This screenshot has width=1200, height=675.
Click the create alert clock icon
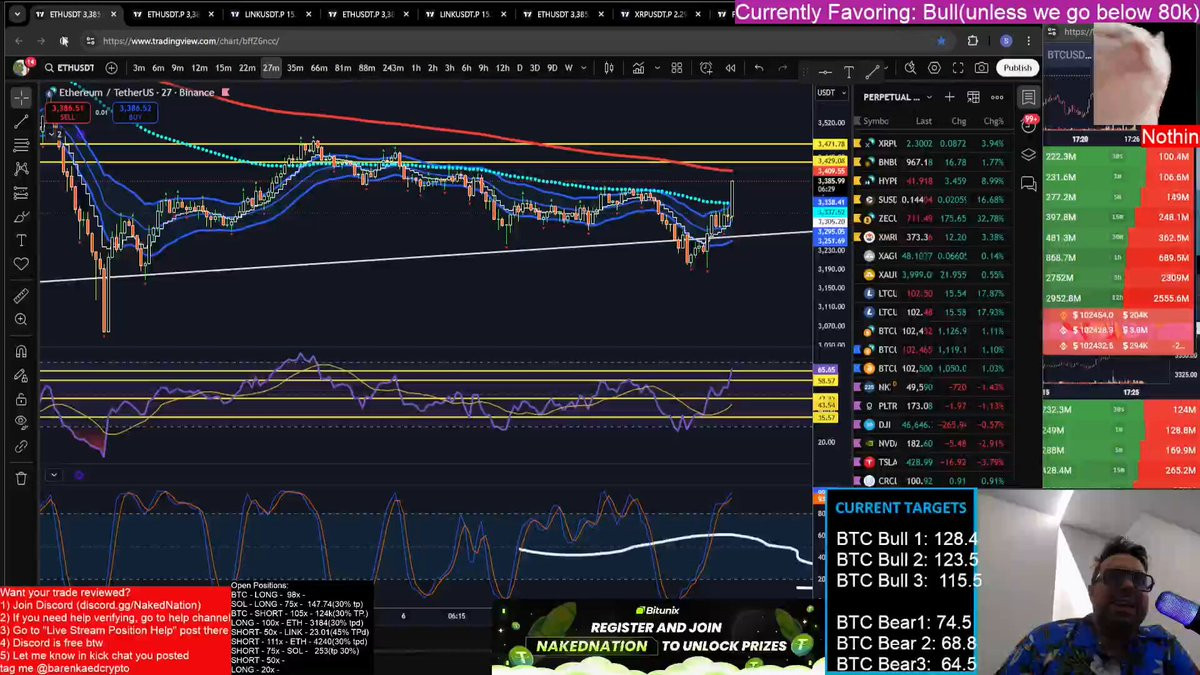706,68
